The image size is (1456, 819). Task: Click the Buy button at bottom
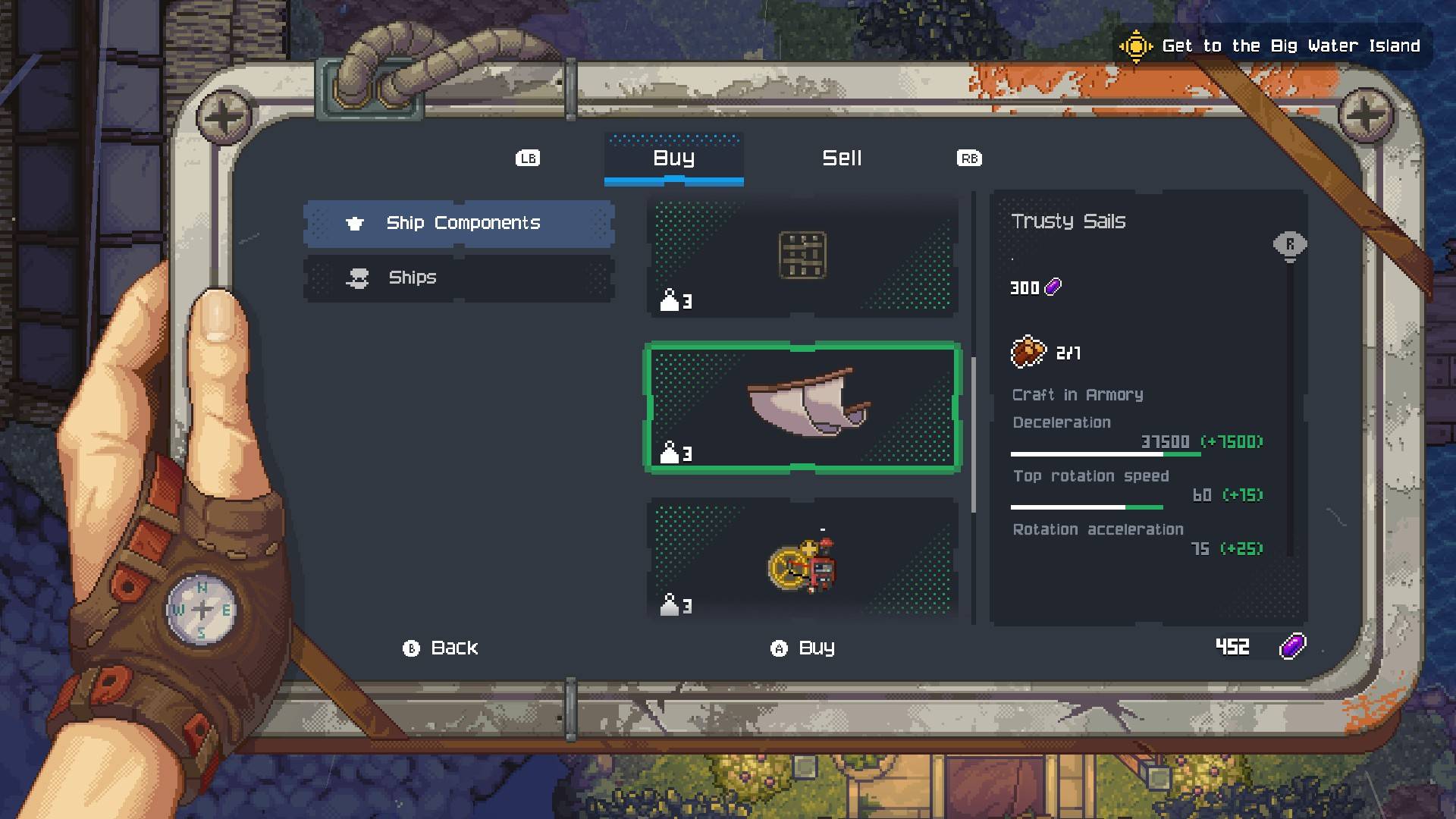click(803, 648)
